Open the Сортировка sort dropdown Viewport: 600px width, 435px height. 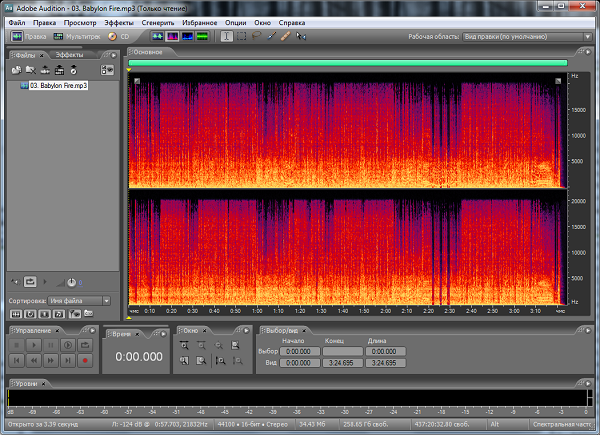(x=80, y=300)
